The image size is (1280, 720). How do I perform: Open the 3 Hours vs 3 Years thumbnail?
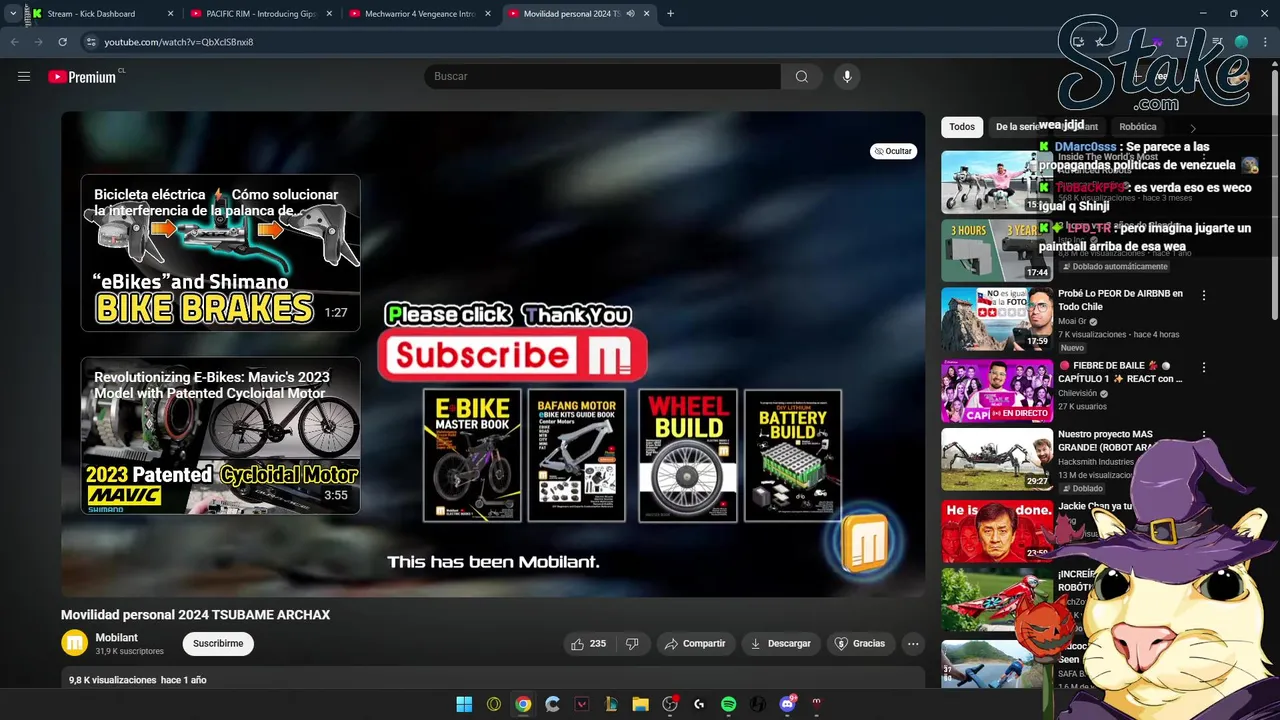(x=997, y=251)
